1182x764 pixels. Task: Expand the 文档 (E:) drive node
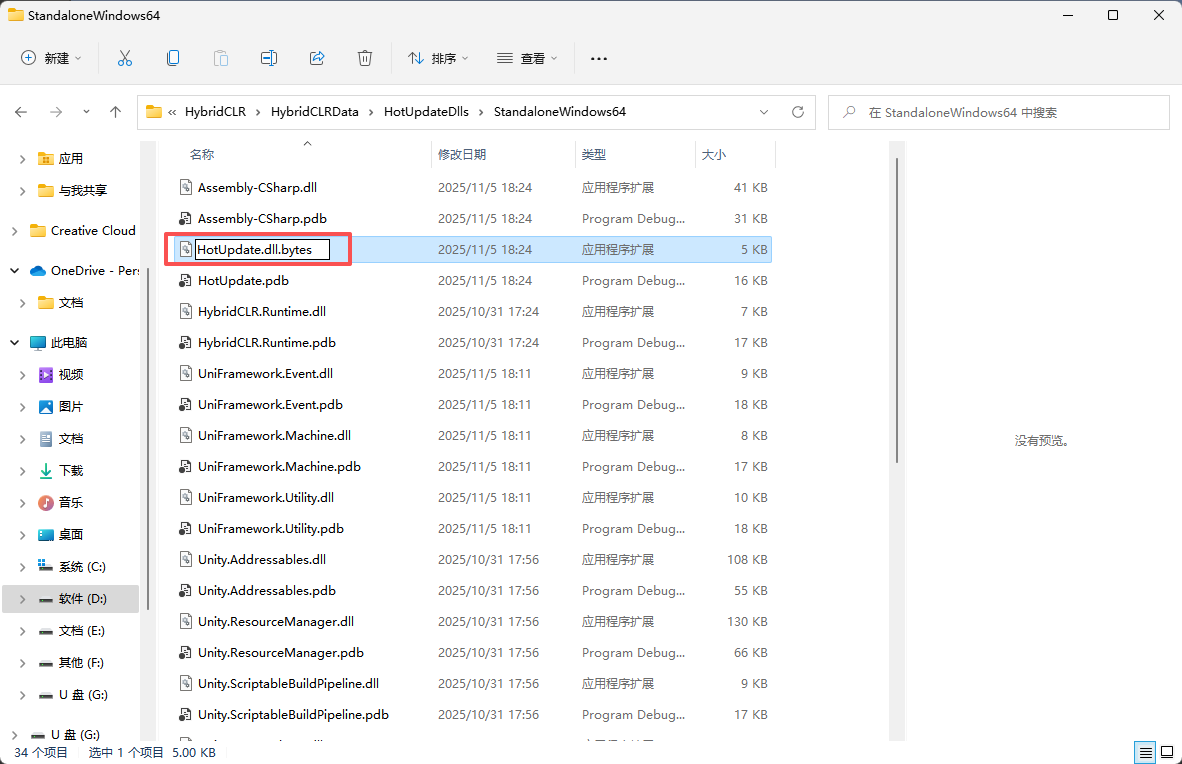(x=22, y=631)
